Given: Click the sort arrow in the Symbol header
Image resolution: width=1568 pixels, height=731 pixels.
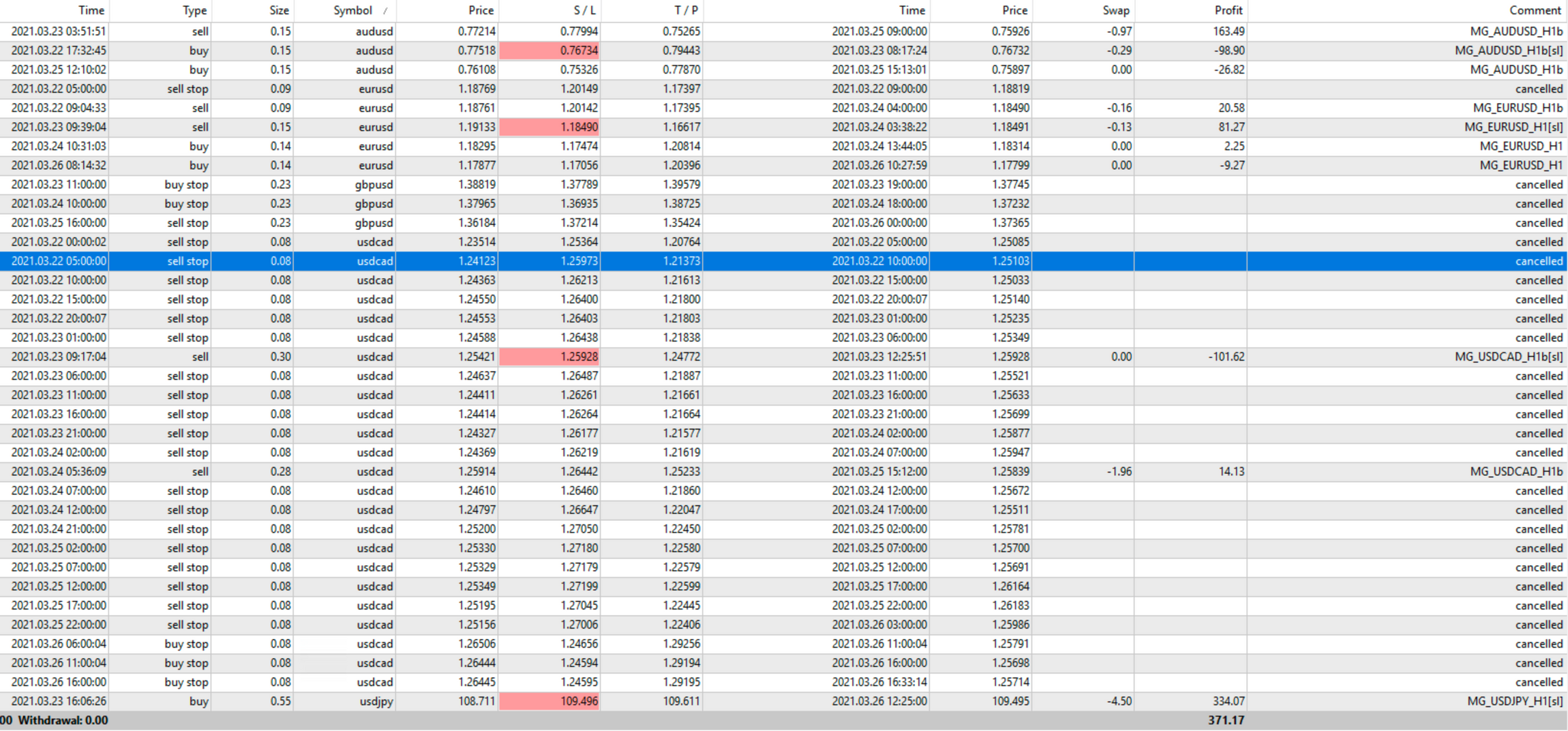Looking at the screenshot, I should point(385,11).
